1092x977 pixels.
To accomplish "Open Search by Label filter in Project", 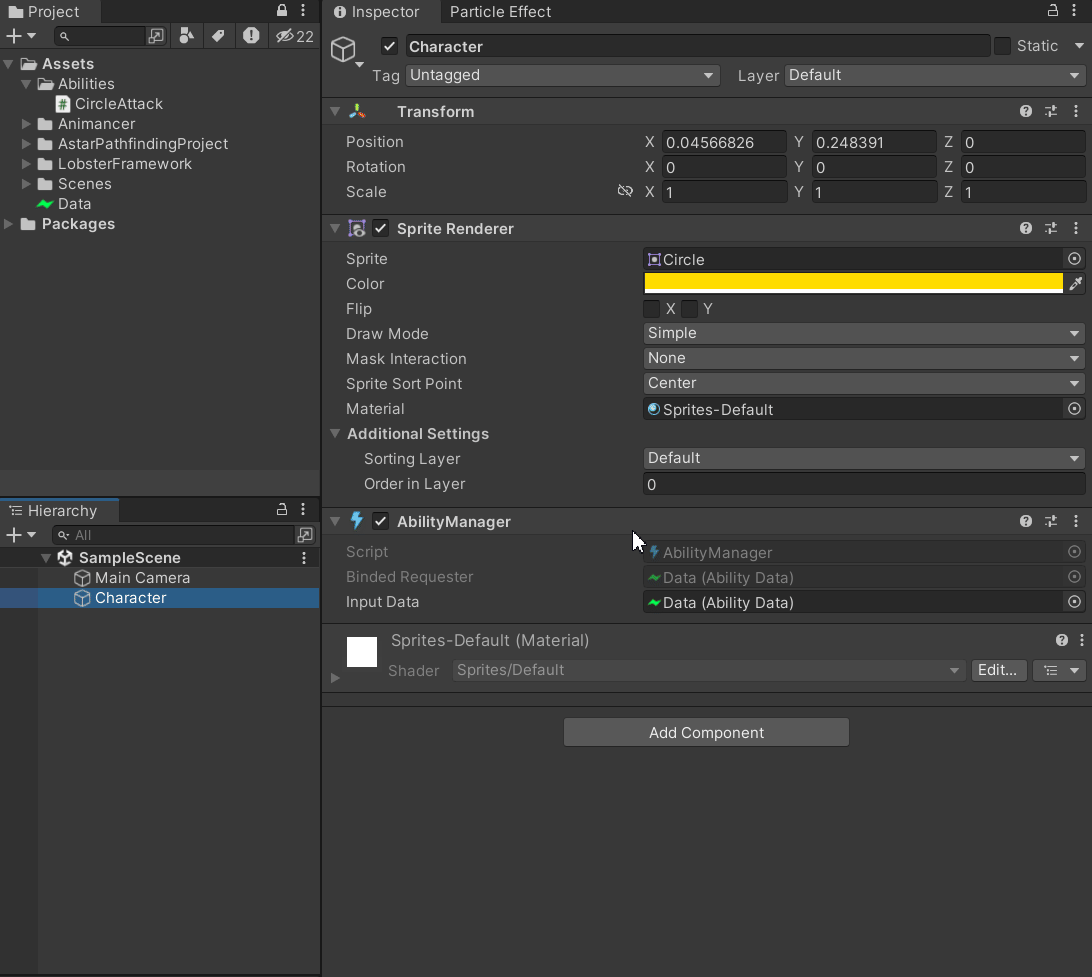I will point(219,36).
